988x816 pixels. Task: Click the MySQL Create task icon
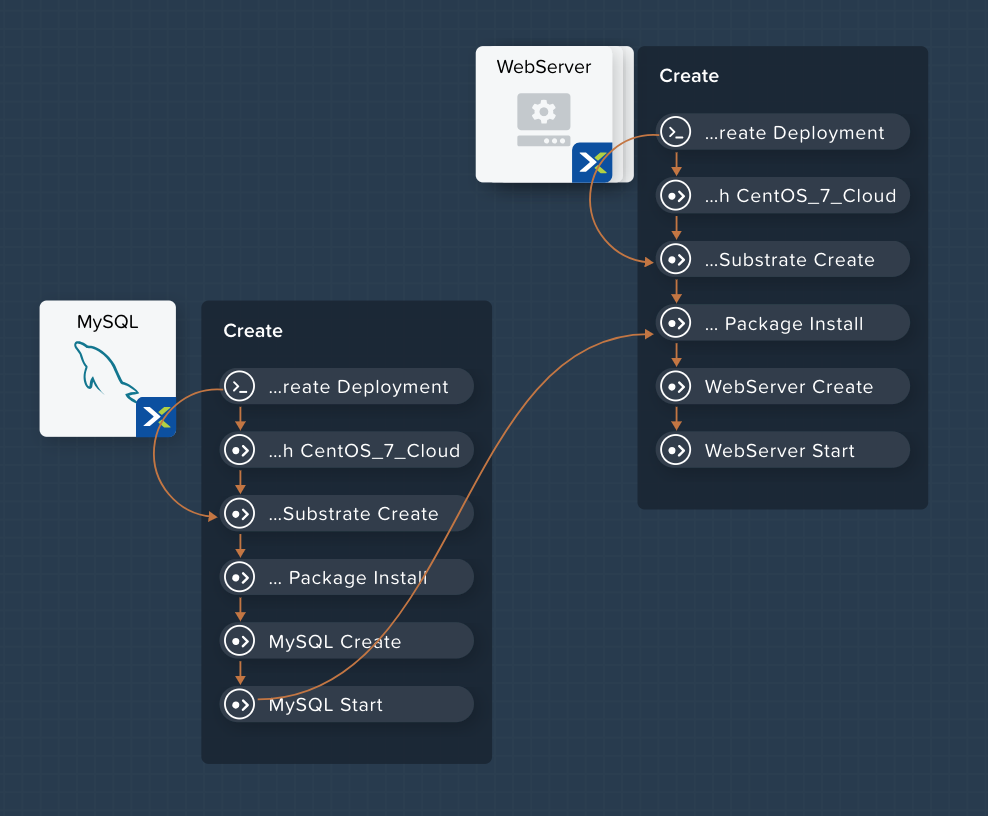point(240,641)
